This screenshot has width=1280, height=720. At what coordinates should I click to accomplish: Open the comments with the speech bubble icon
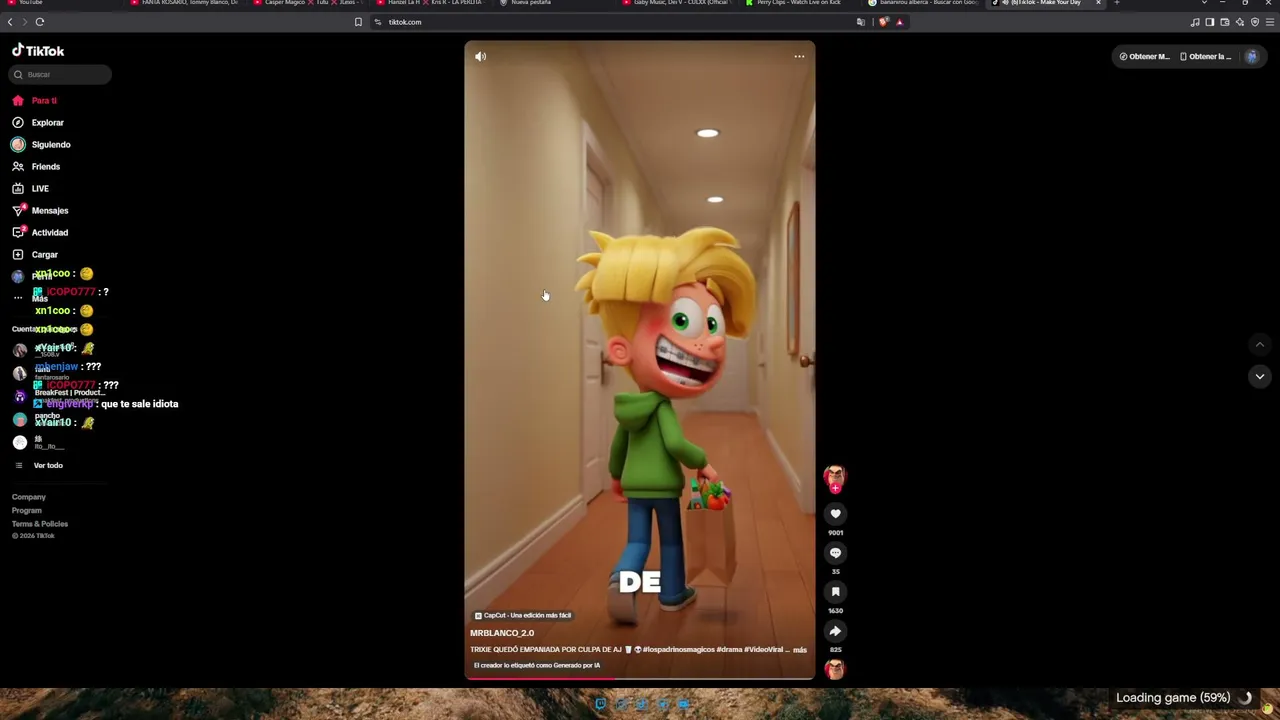pyautogui.click(x=836, y=553)
